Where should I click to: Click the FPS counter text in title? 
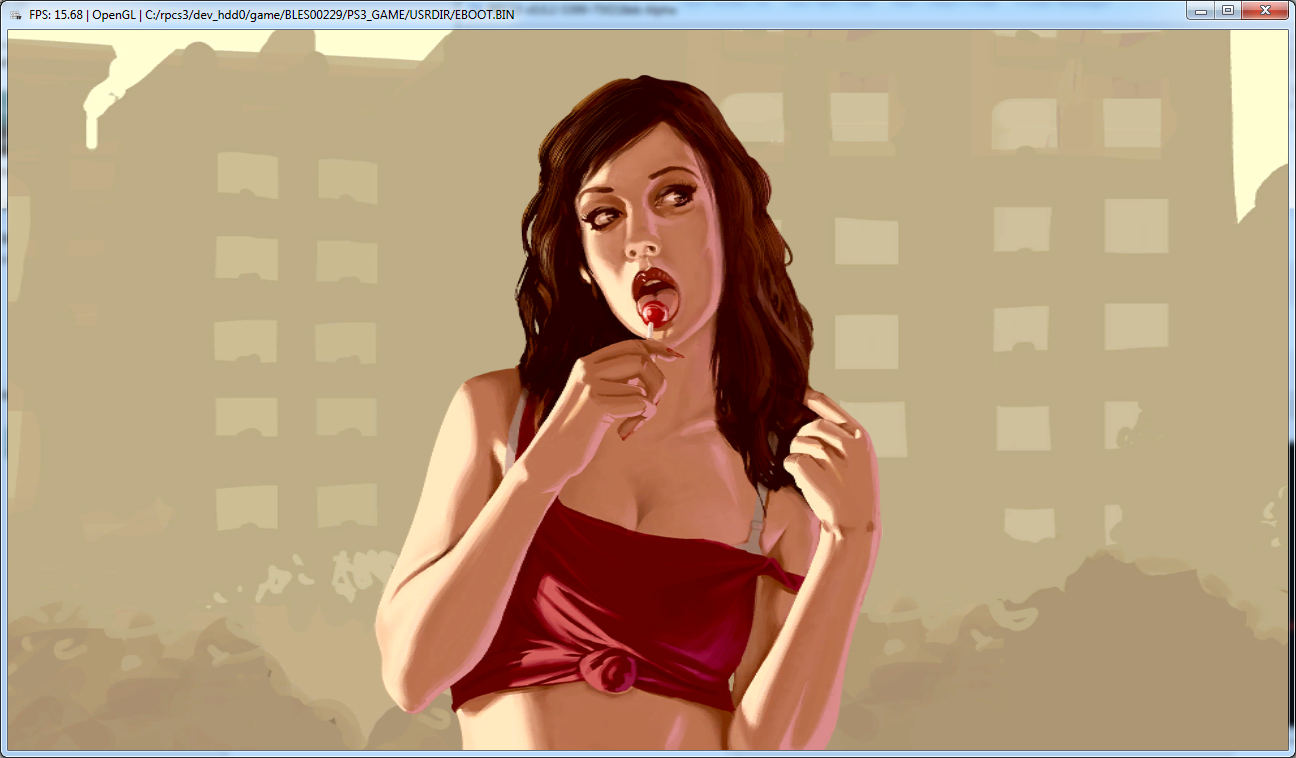tap(57, 15)
